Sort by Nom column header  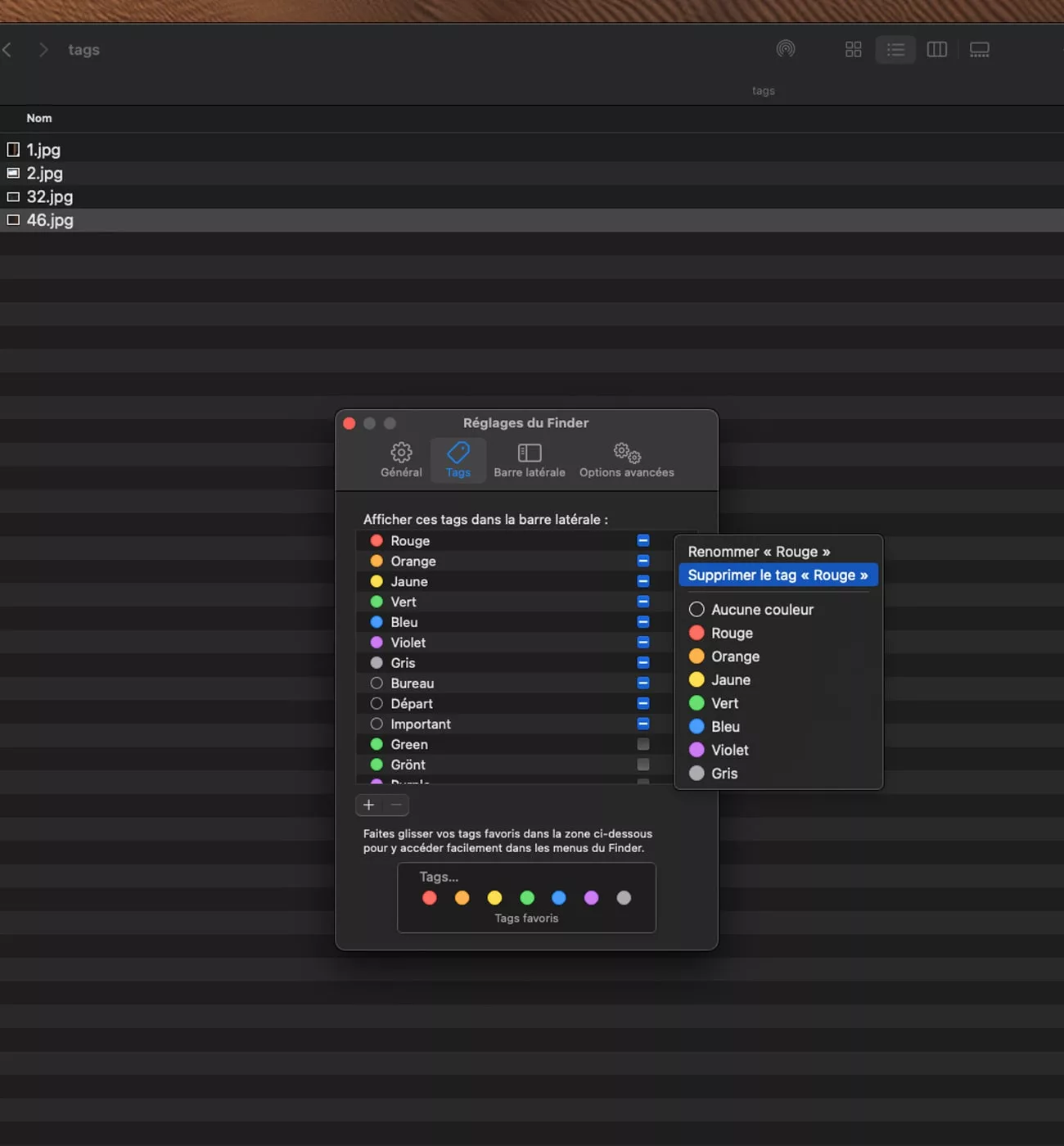39,119
